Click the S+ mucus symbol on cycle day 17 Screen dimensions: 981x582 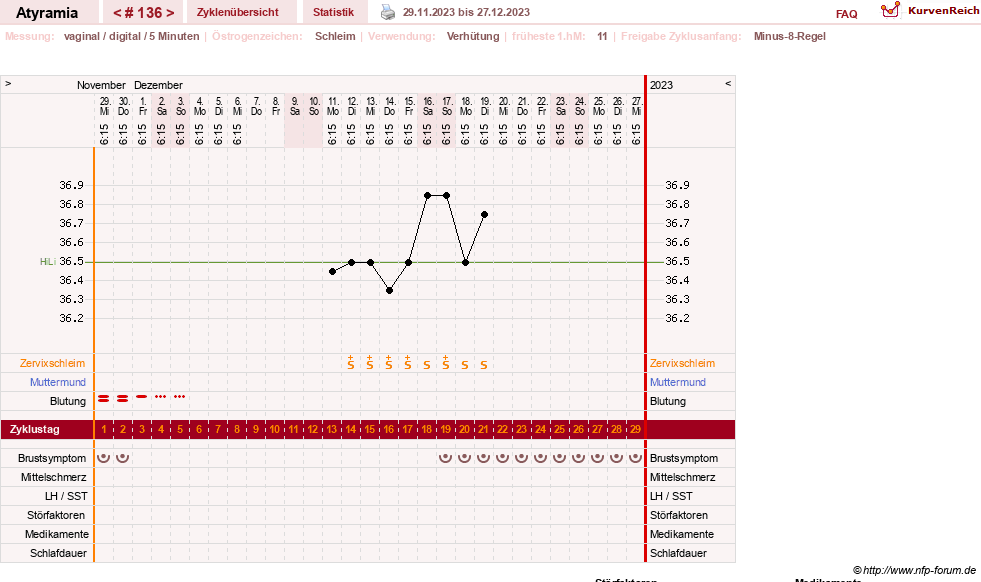(x=407, y=362)
